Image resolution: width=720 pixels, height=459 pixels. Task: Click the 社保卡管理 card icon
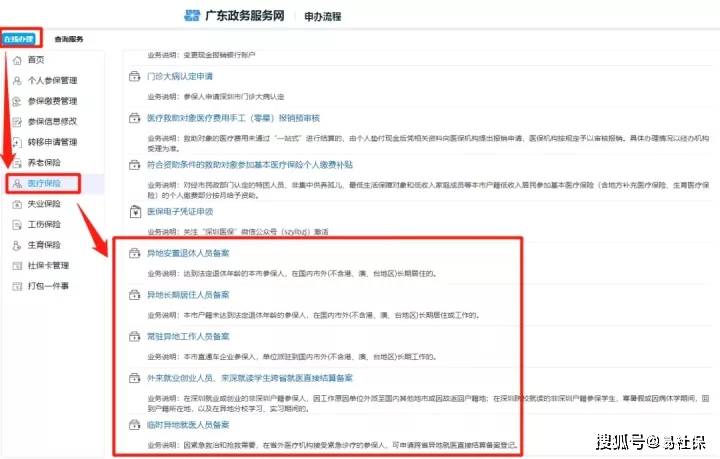[16, 266]
